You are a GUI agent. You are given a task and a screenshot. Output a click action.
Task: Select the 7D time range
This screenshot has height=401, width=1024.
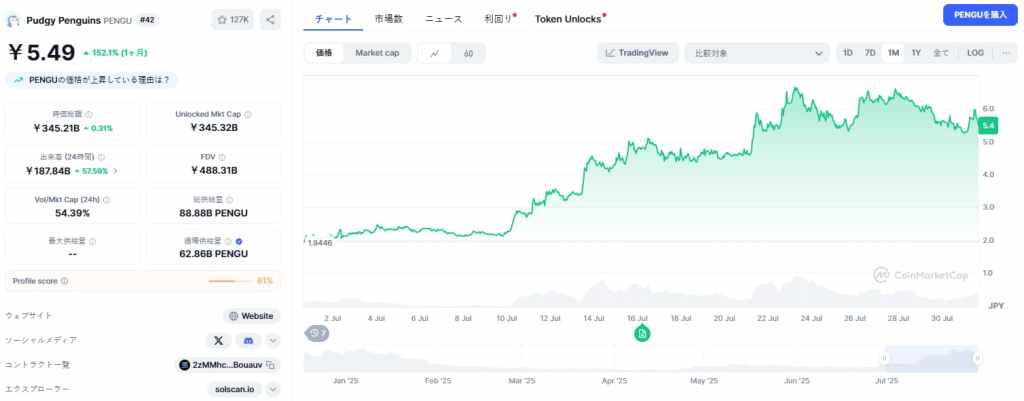click(x=870, y=53)
